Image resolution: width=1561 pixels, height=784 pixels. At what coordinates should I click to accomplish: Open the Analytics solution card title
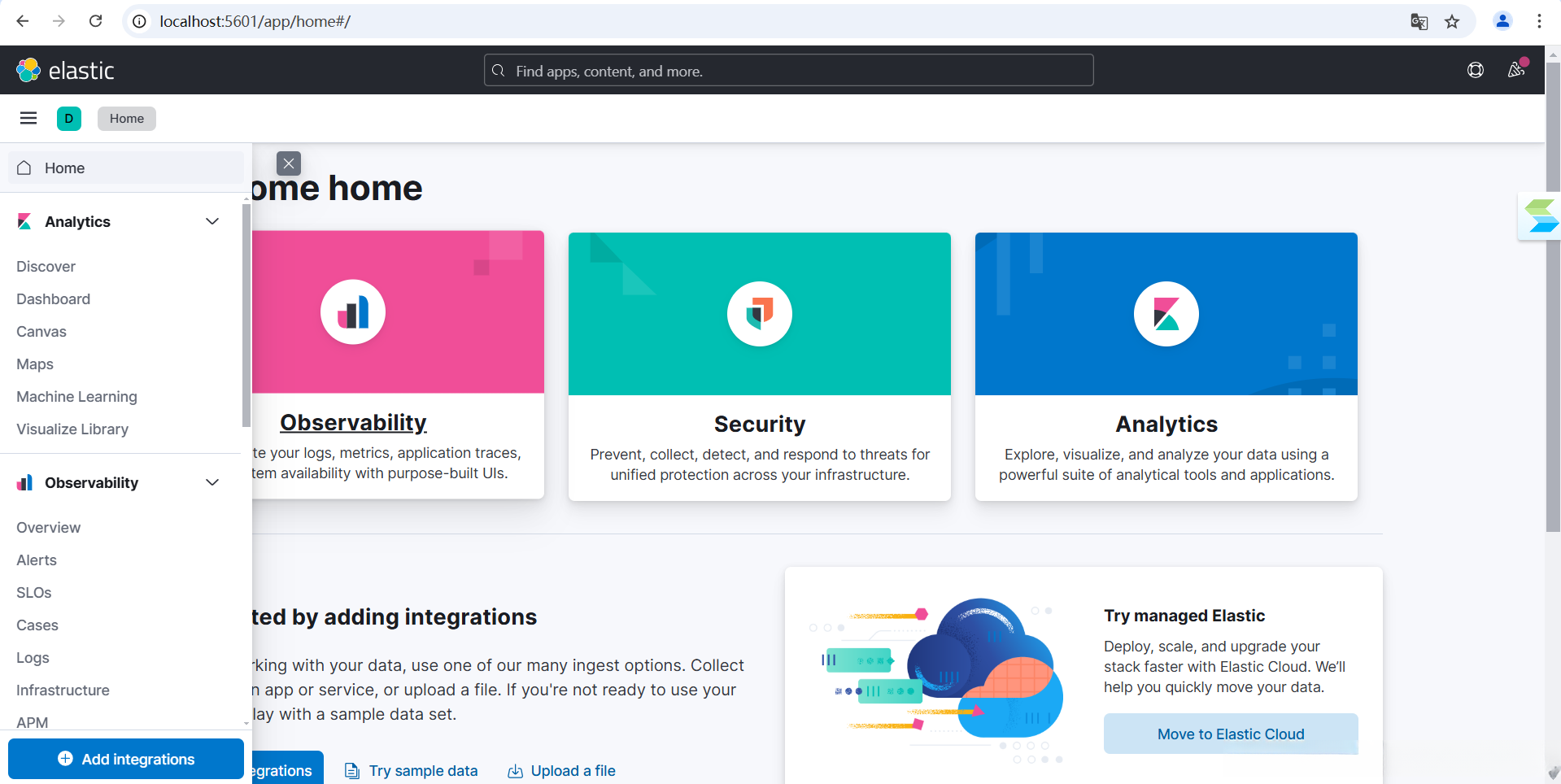tap(1166, 425)
